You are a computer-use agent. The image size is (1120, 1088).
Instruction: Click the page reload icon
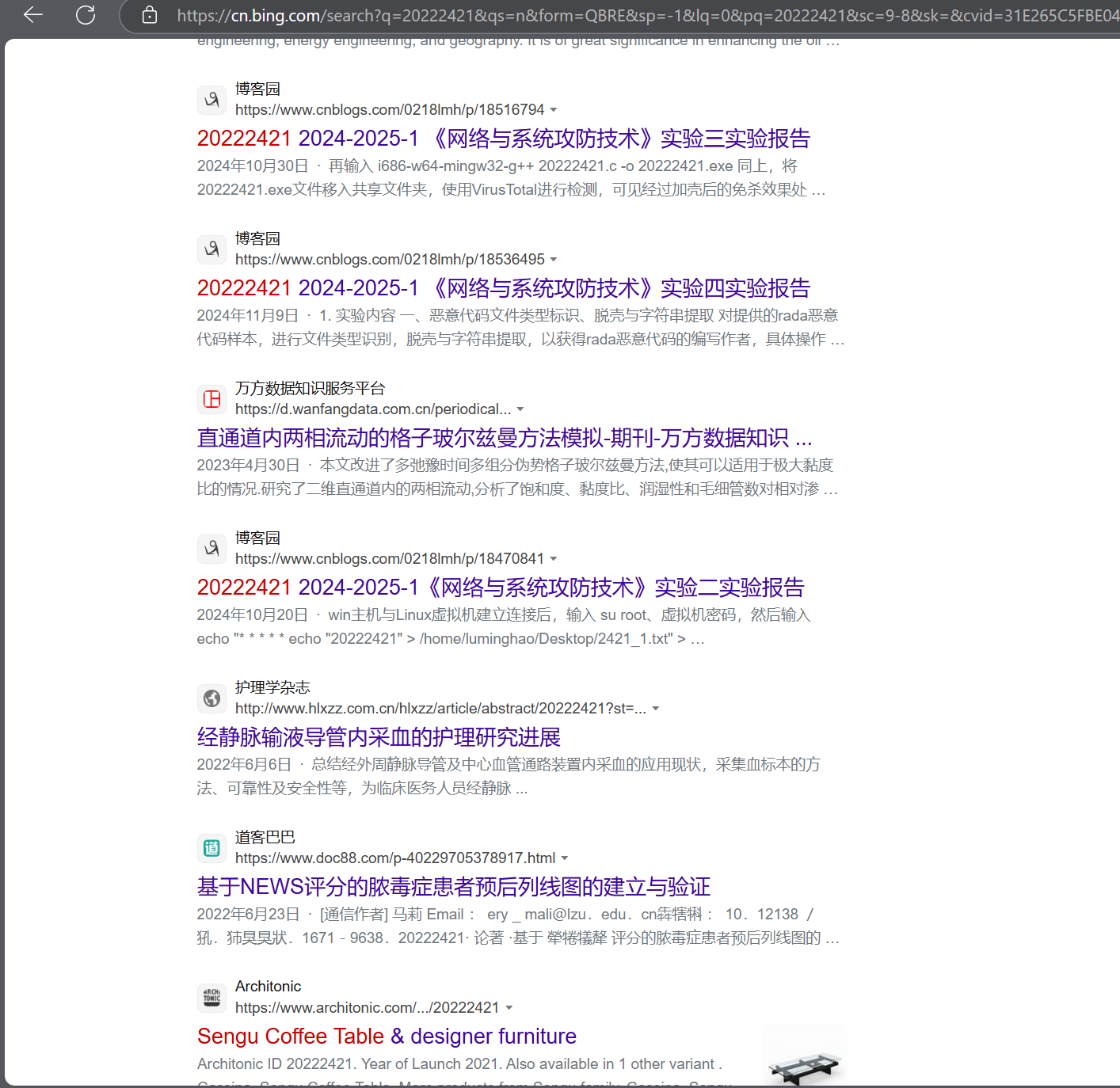pos(86,14)
